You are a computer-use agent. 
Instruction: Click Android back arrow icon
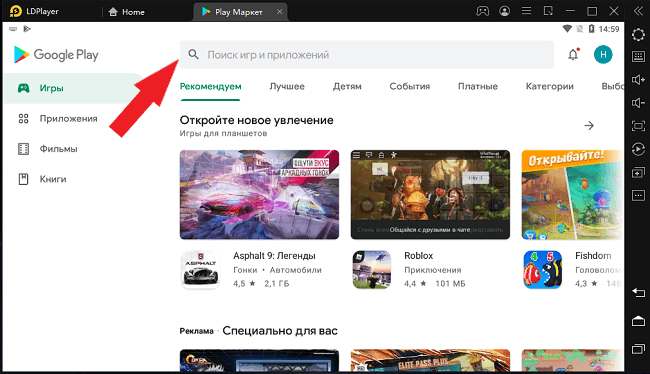point(638,293)
